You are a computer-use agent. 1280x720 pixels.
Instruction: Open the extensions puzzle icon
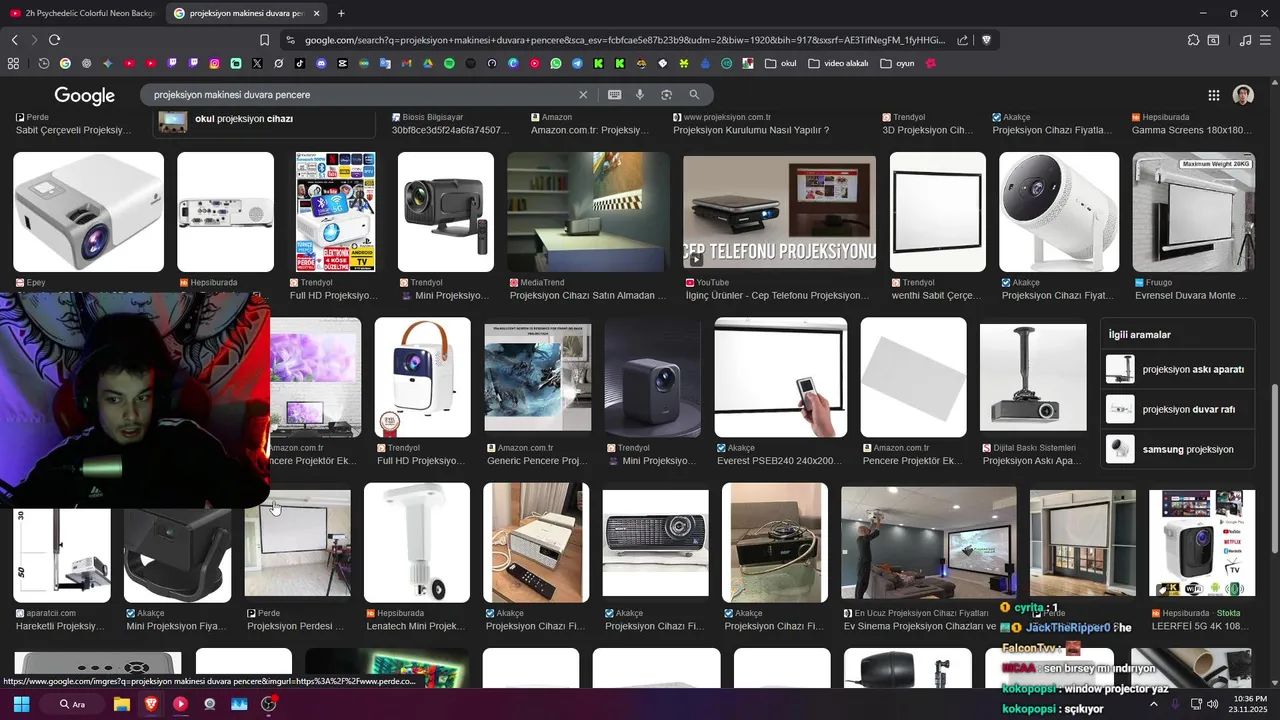point(1193,40)
